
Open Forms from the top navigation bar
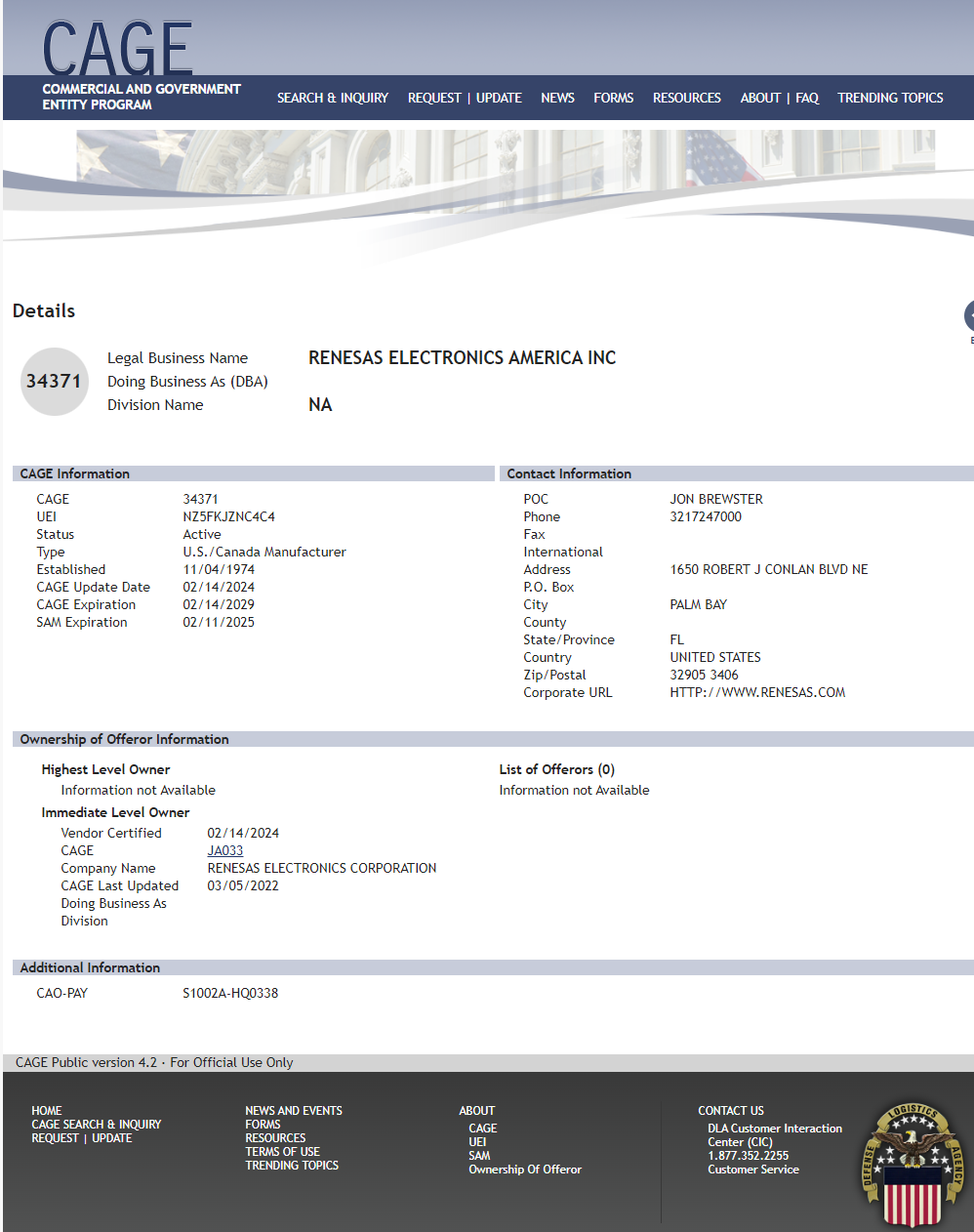[x=613, y=98]
